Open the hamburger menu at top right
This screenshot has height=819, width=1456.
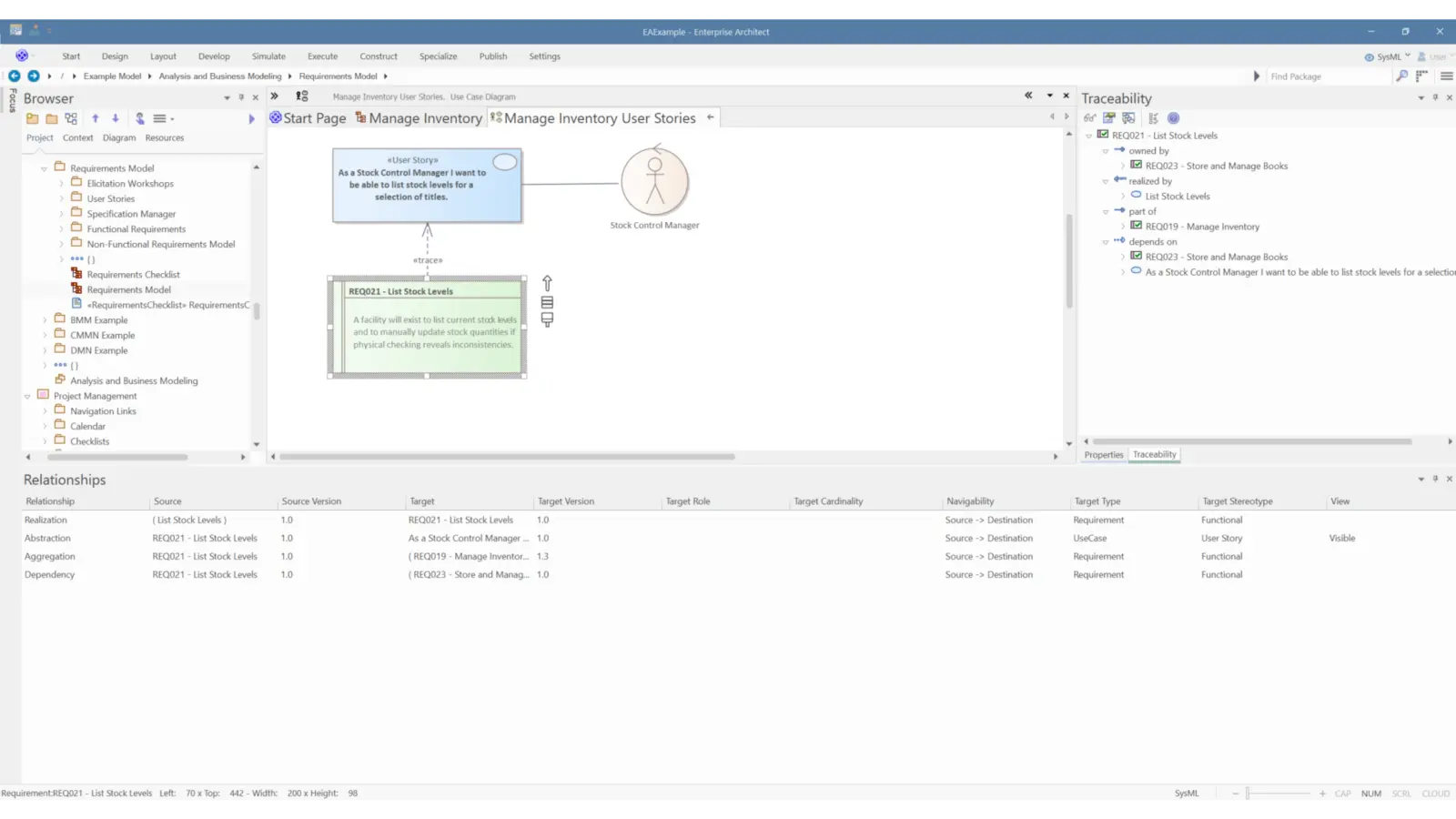click(x=1445, y=76)
